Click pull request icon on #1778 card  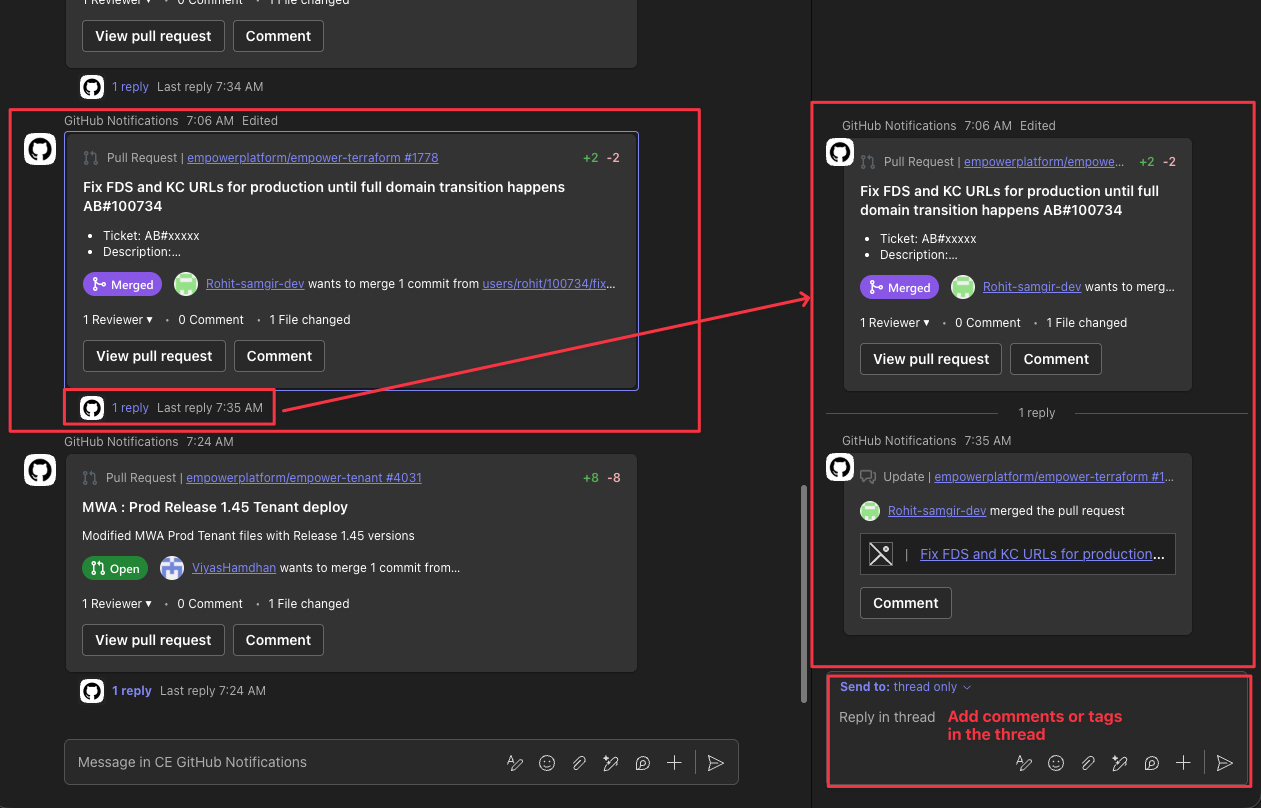[91, 158]
